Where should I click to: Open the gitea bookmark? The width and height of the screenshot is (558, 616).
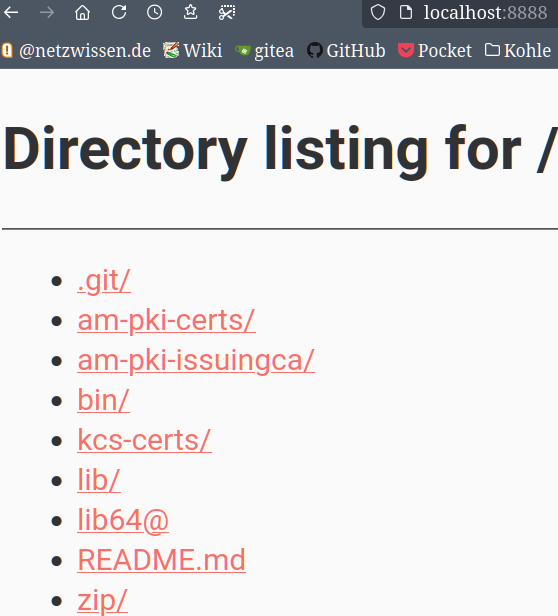264,51
